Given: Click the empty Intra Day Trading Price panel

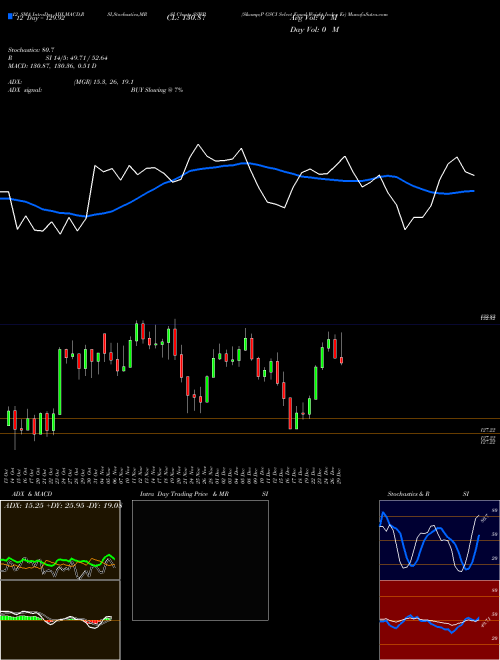Looking at the screenshot, I should [200, 560].
